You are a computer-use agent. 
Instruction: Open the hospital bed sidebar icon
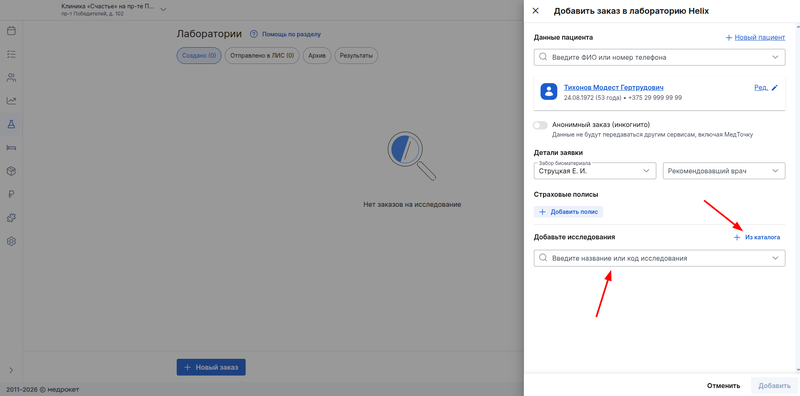pyautogui.click(x=11, y=147)
